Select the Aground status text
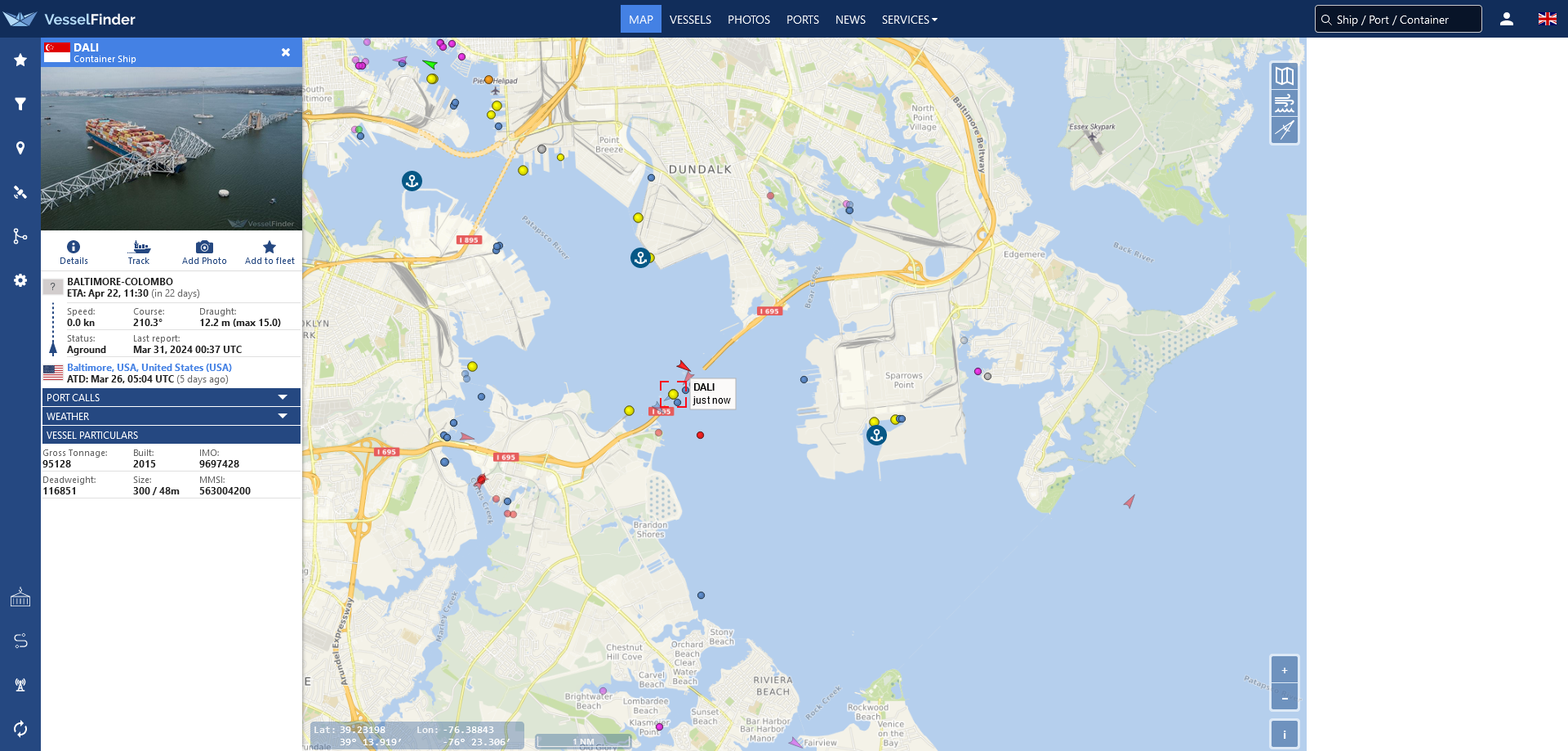 coord(87,350)
